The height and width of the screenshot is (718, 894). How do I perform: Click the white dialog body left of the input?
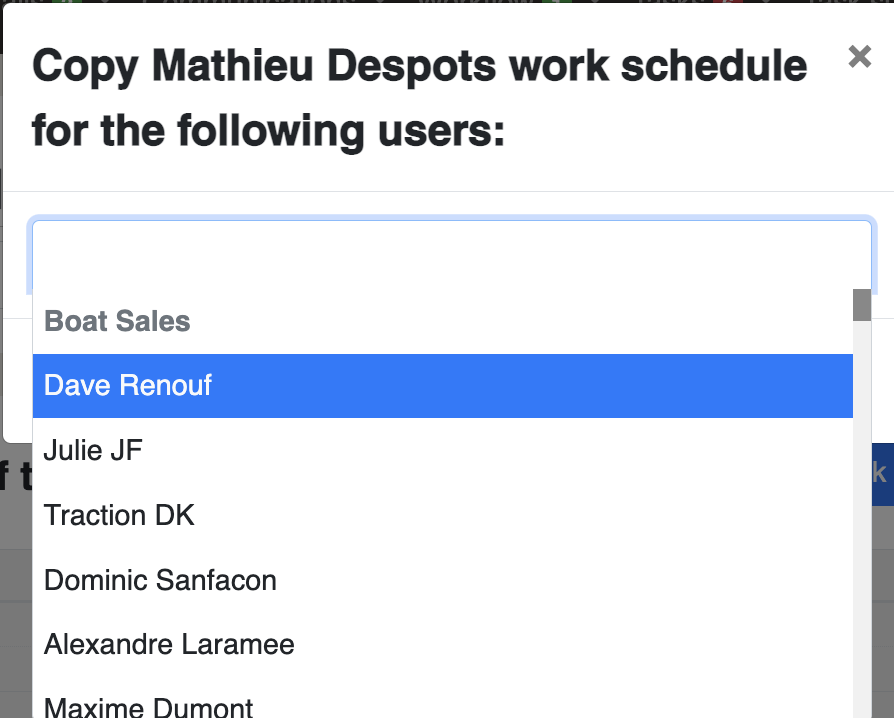(x=17, y=255)
